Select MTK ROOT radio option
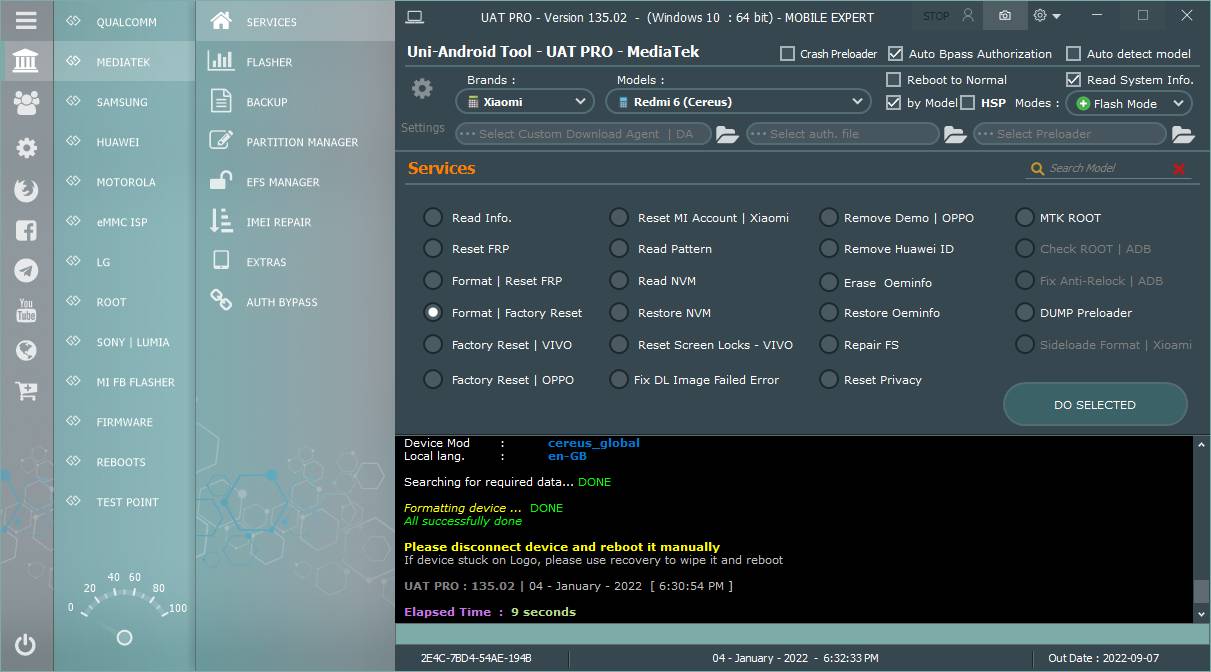1211x672 pixels. [x=1024, y=218]
